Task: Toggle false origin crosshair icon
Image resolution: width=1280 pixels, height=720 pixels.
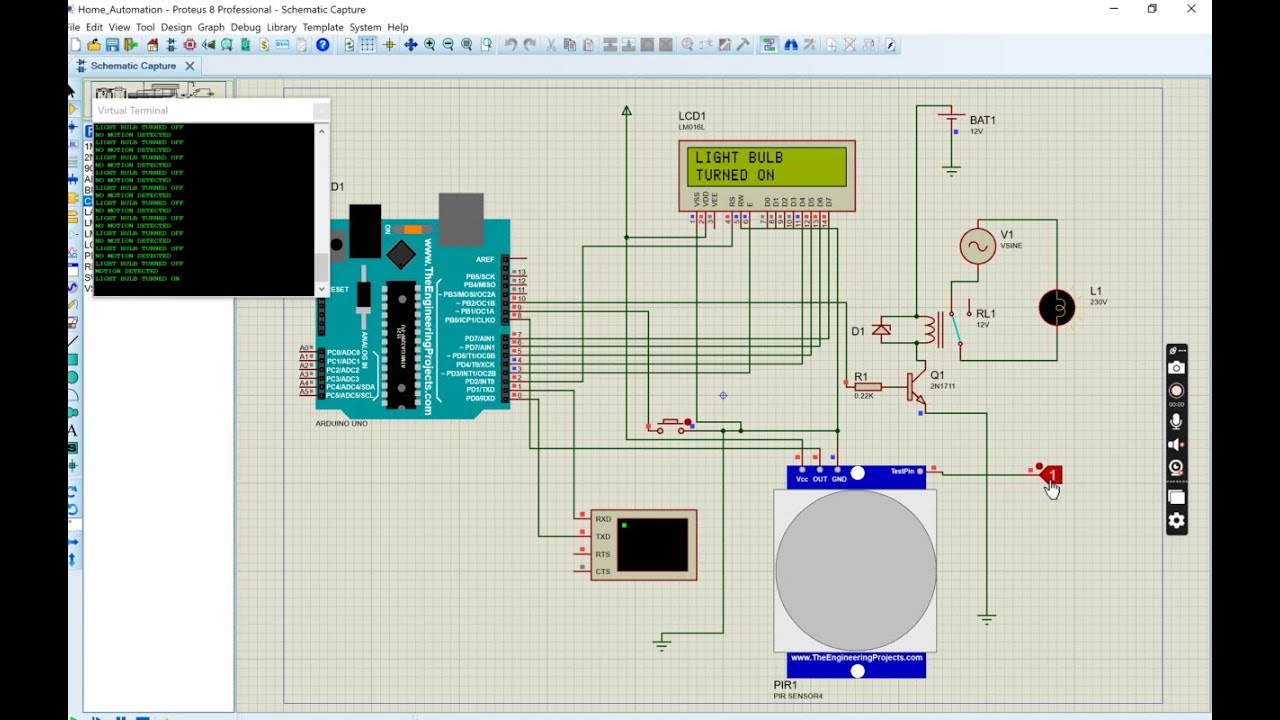Action: point(389,45)
